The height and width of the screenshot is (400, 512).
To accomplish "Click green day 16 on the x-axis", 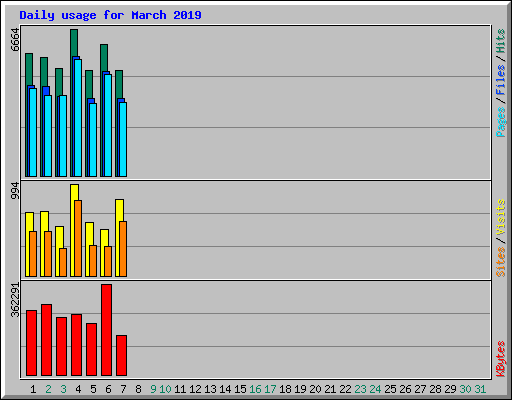I will tap(255, 389).
